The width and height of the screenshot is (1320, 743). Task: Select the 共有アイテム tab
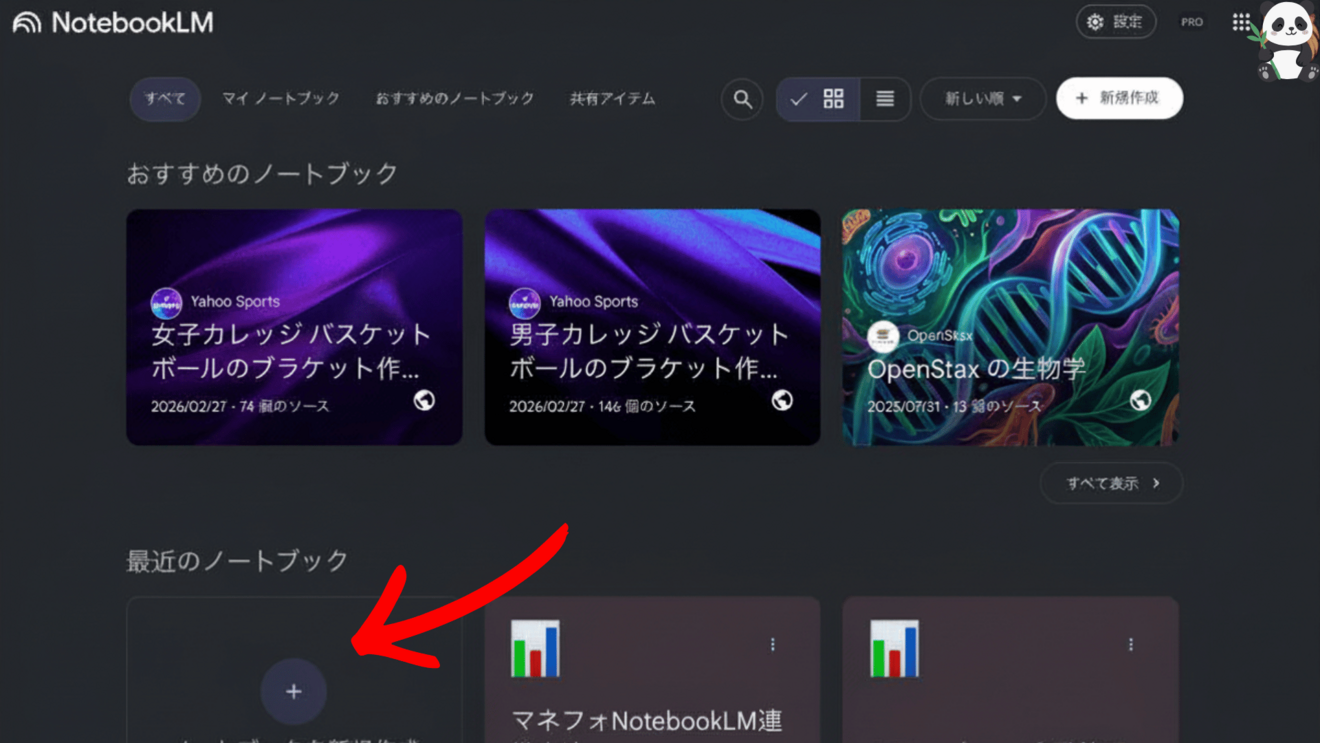(611, 99)
